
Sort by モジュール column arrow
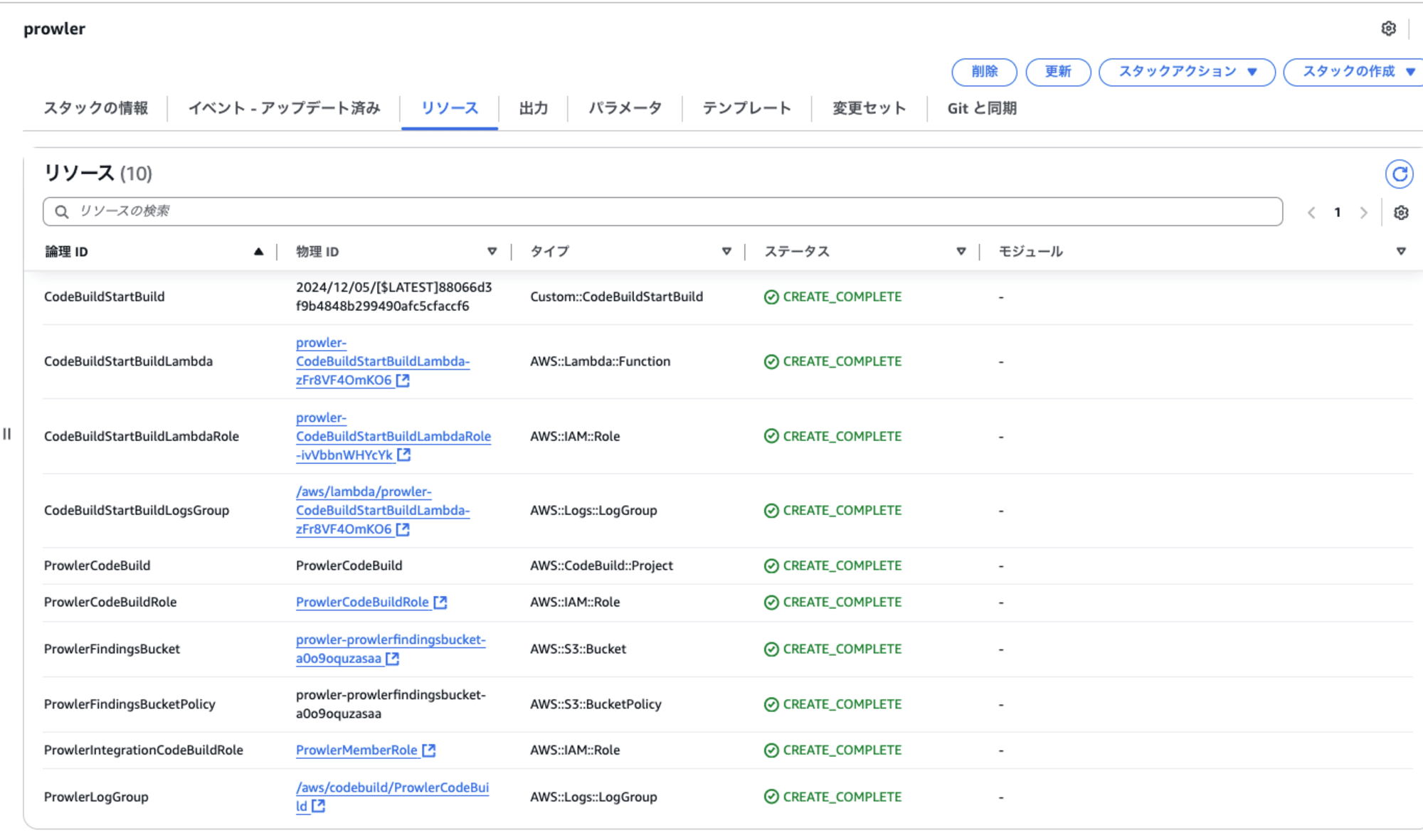[1401, 252]
